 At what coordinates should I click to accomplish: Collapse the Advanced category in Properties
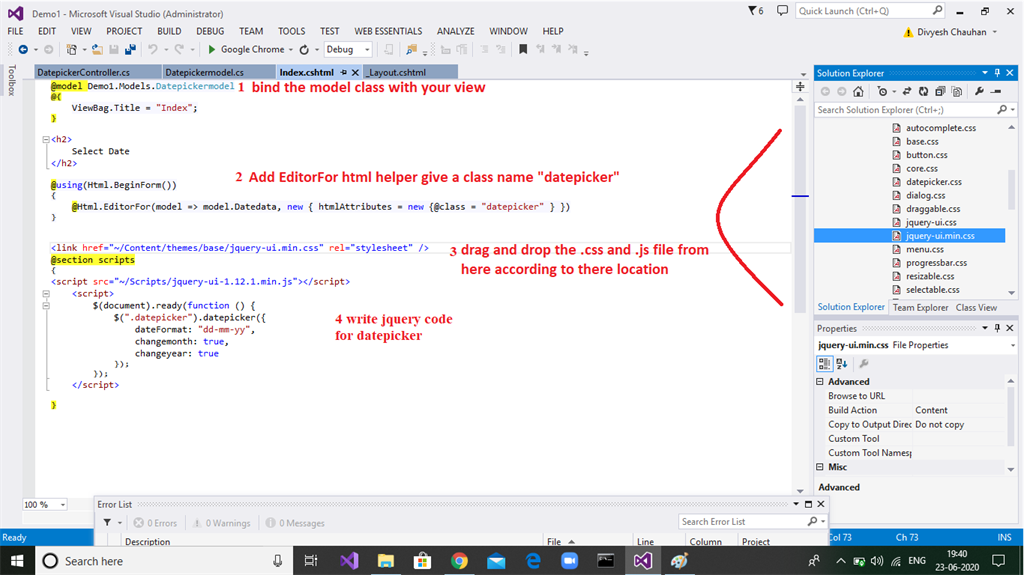[820, 382]
